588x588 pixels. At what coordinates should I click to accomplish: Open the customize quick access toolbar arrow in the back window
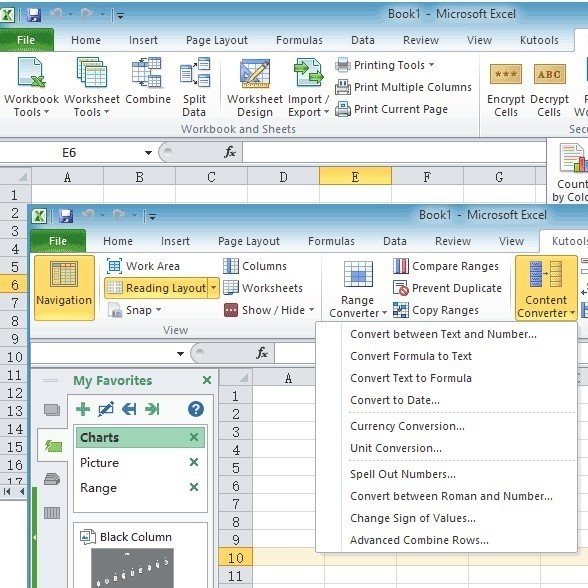click(x=120, y=15)
